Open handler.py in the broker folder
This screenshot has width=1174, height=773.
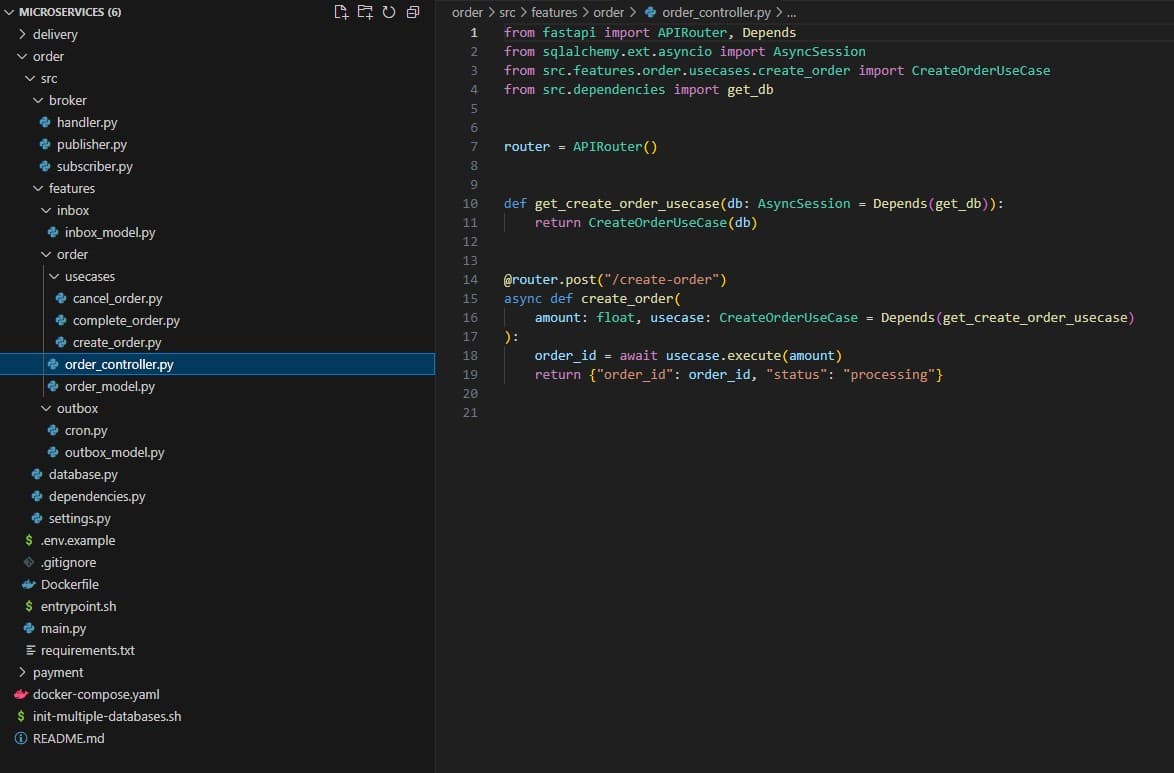pos(87,122)
